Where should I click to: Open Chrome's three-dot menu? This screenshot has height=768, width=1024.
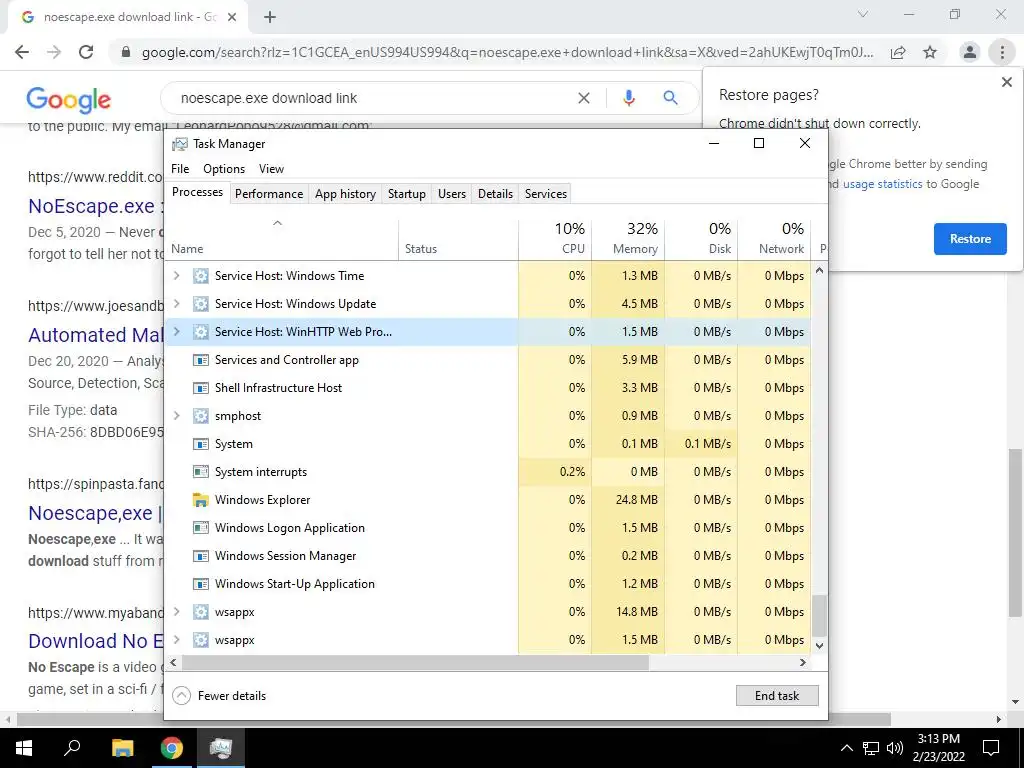1002,52
